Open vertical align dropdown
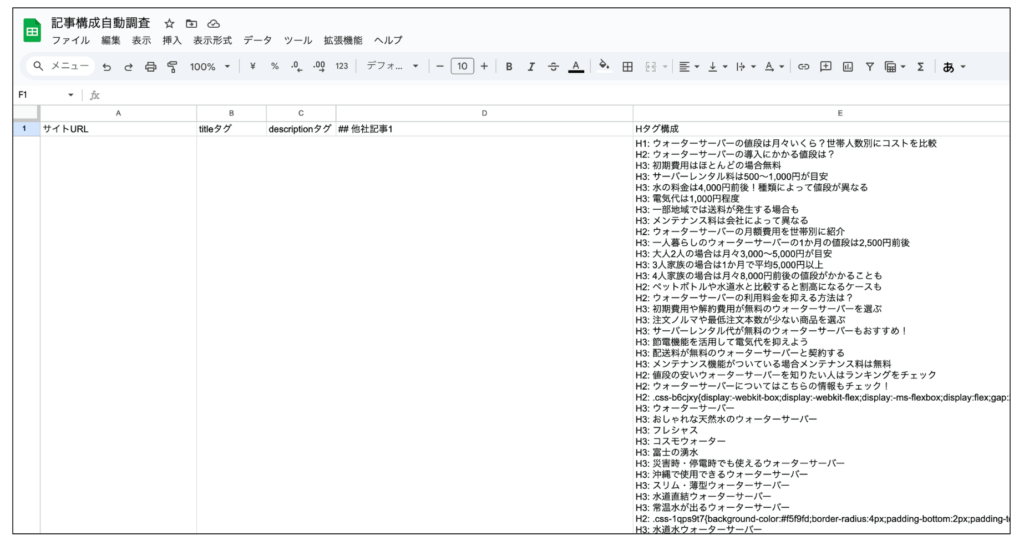The height and width of the screenshot is (545, 1024). pyautogui.click(x=718, y=67)
